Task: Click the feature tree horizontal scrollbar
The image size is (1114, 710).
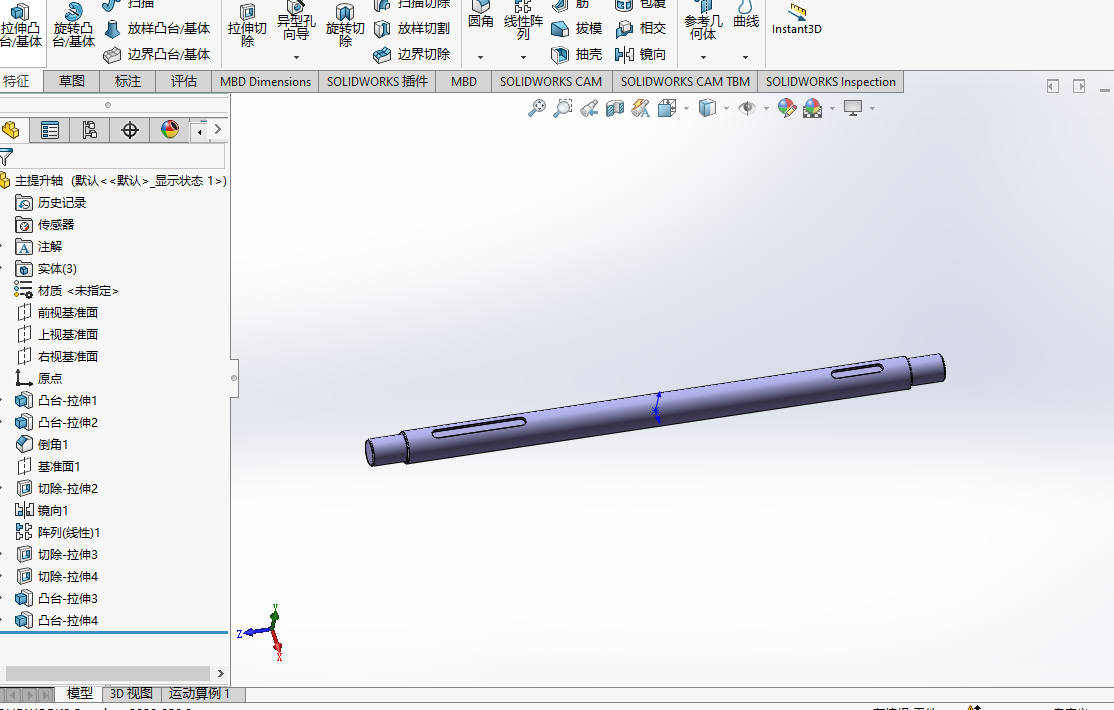Action: [107, 673]
